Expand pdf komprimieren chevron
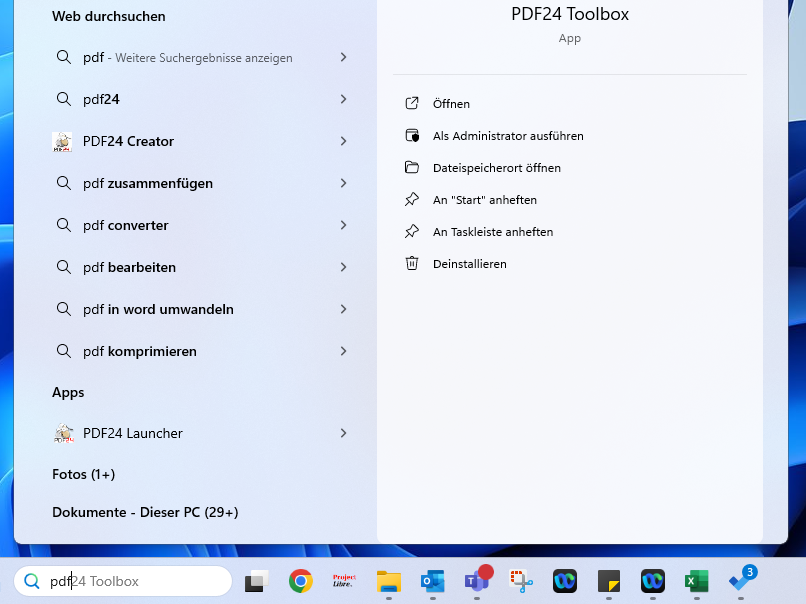The image size is (806, 604). [x=343, y=351]
